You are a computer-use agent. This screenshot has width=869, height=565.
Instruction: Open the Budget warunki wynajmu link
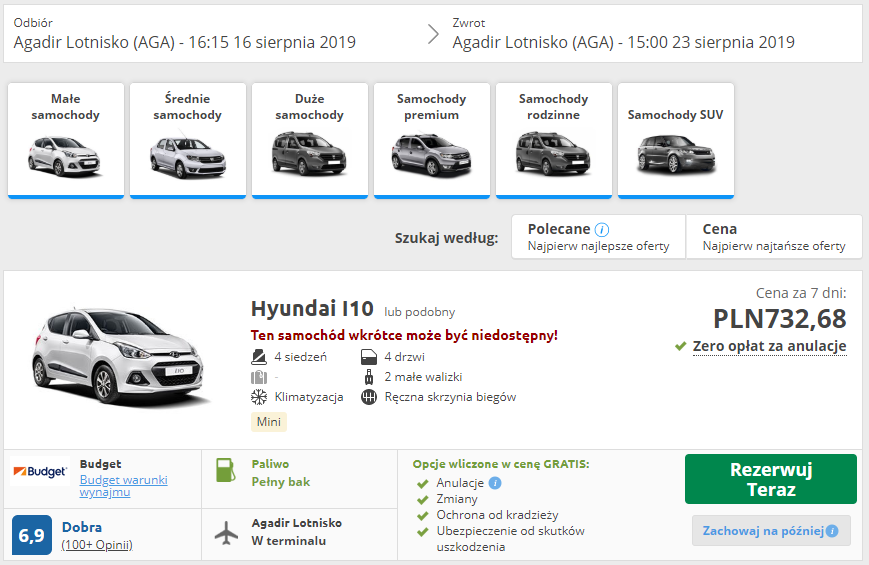pyautogui.click(x=123, y=486)
